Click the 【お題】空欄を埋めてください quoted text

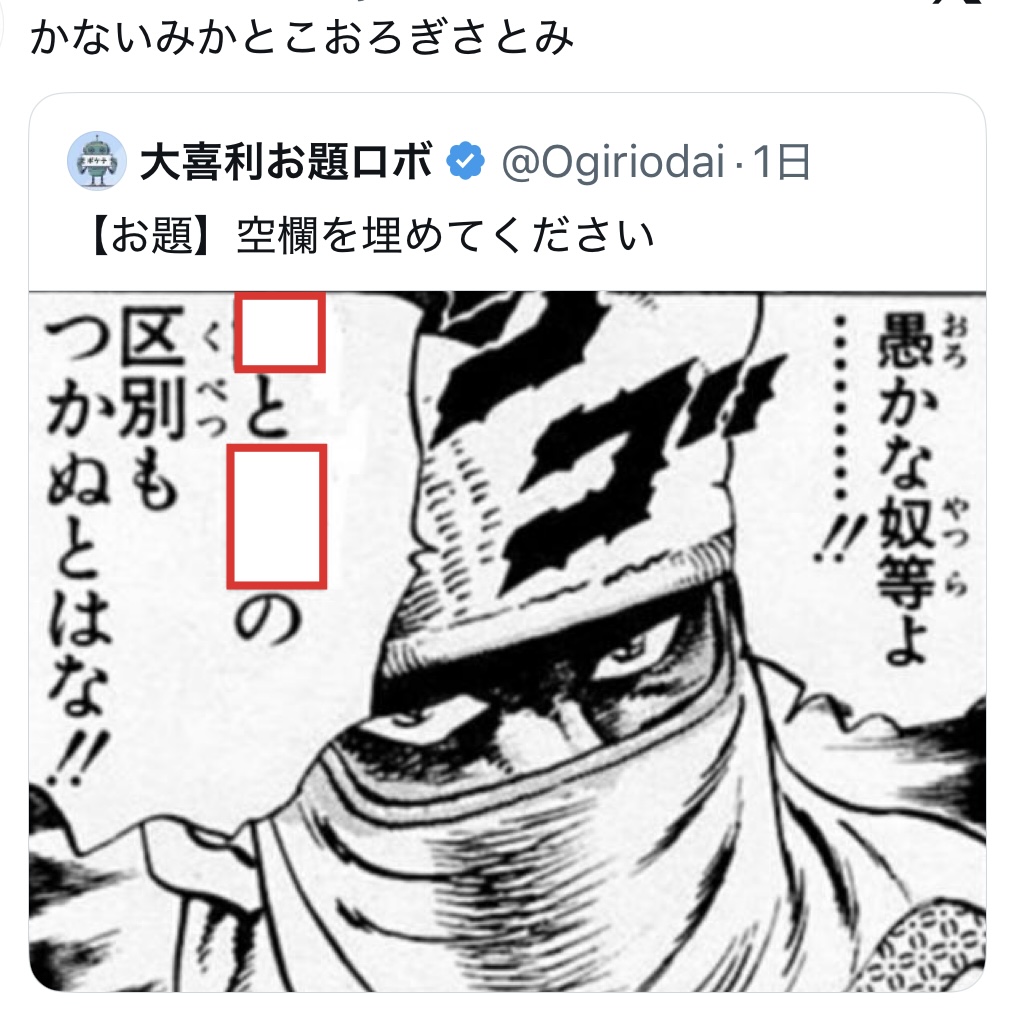pyautogui.click(x=373, y=235)
